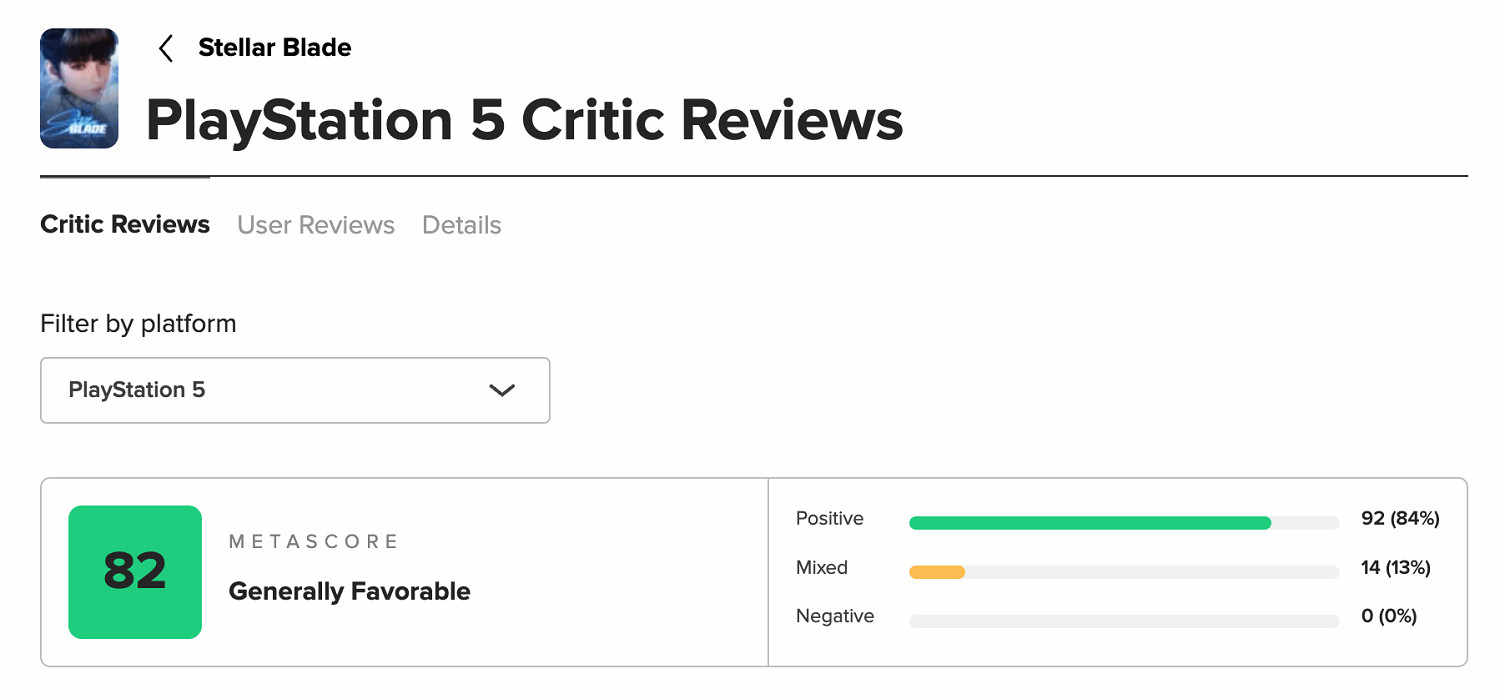Viewport: 1500px width, 699px height.
Task: Click the Positive reviews label
Action: (830, 518)
